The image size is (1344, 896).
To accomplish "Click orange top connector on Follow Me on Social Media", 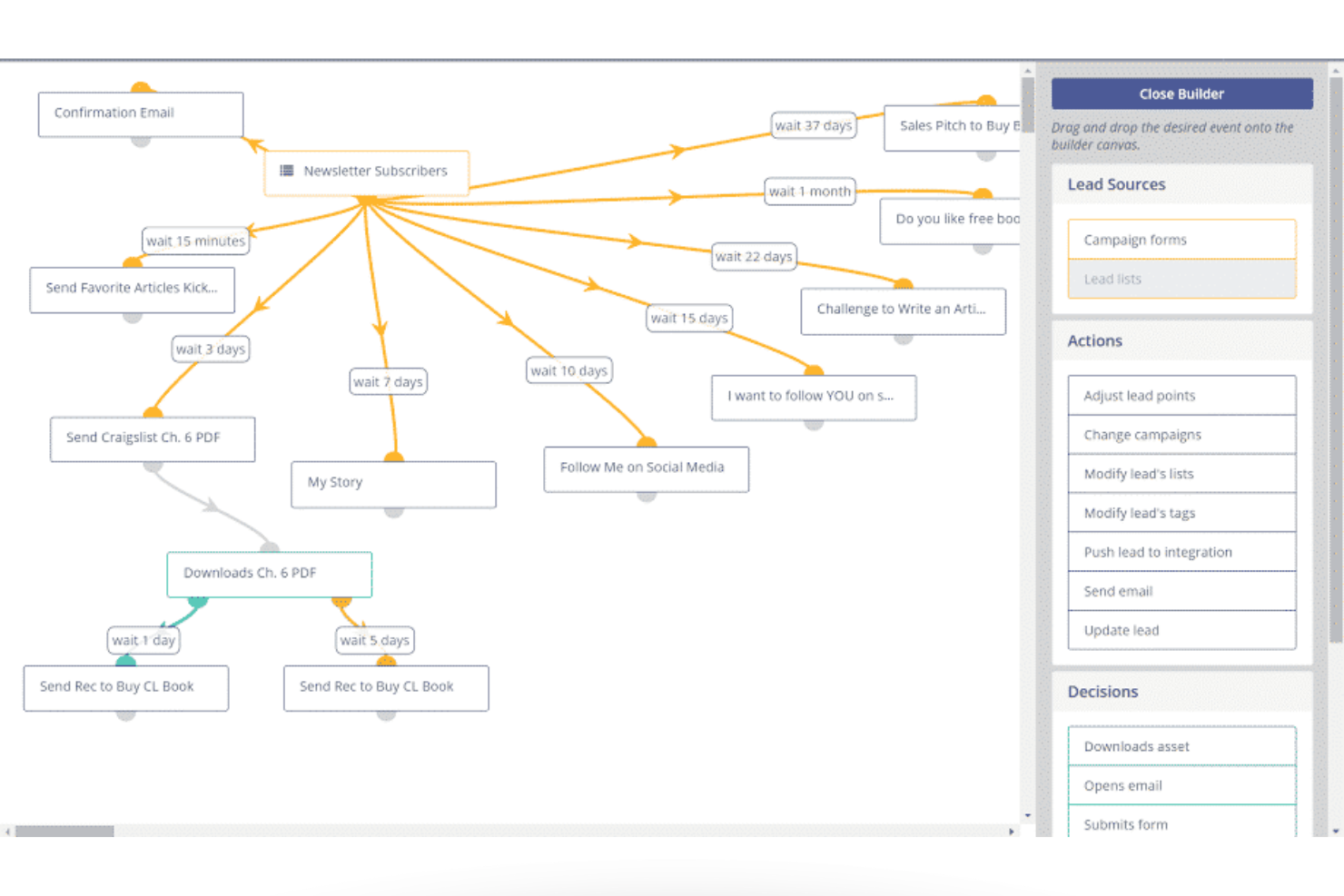I will (647, 442).
